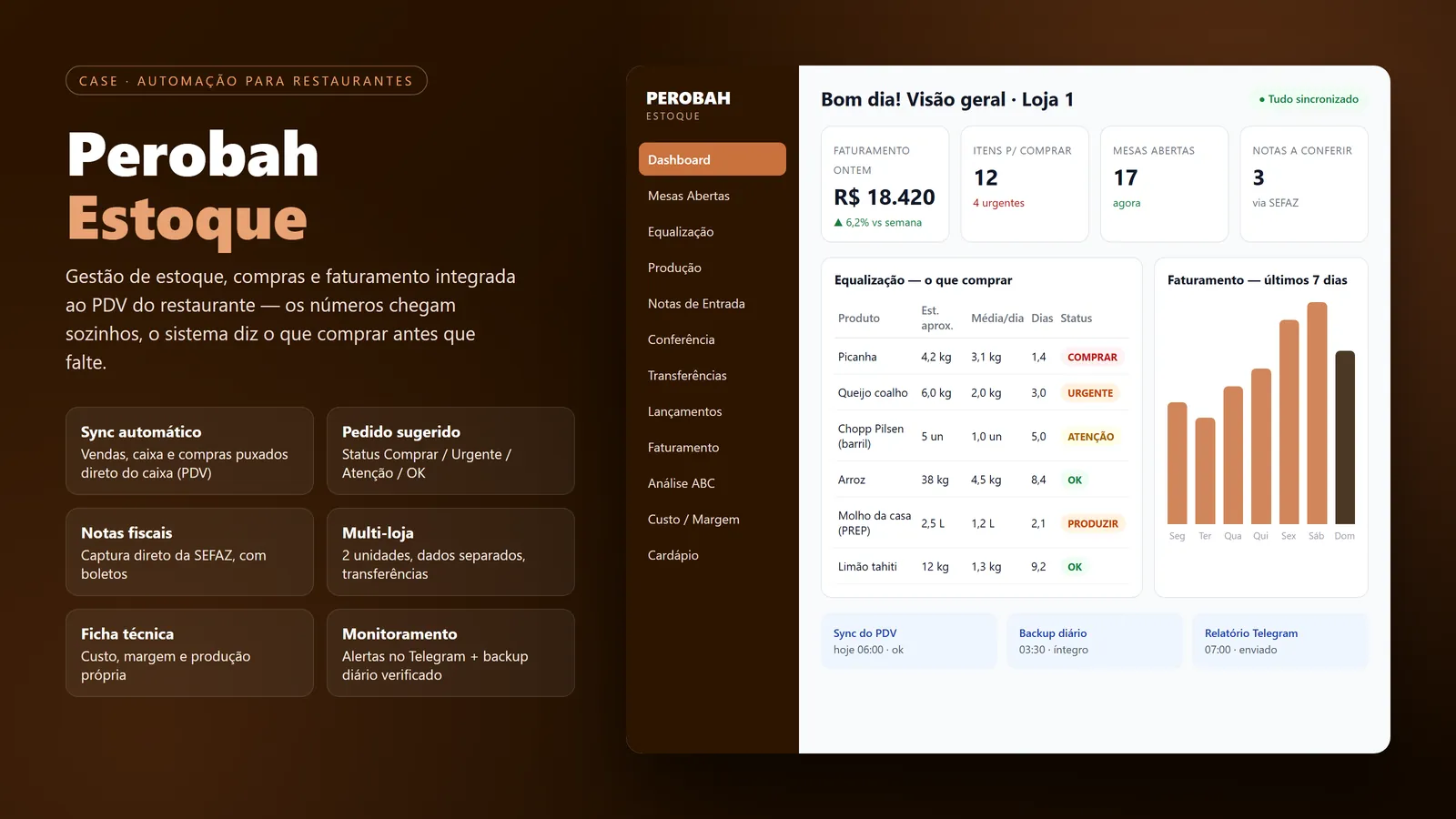Click the '4 urgentes' text
Viewport: 1456px width, 819px height.
pos(998,203)
